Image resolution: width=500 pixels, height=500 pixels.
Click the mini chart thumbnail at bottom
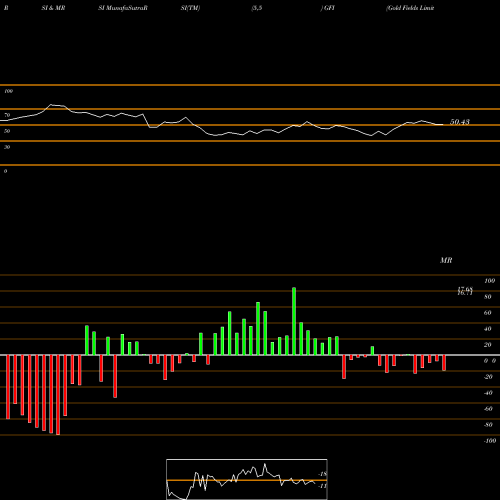247,479
